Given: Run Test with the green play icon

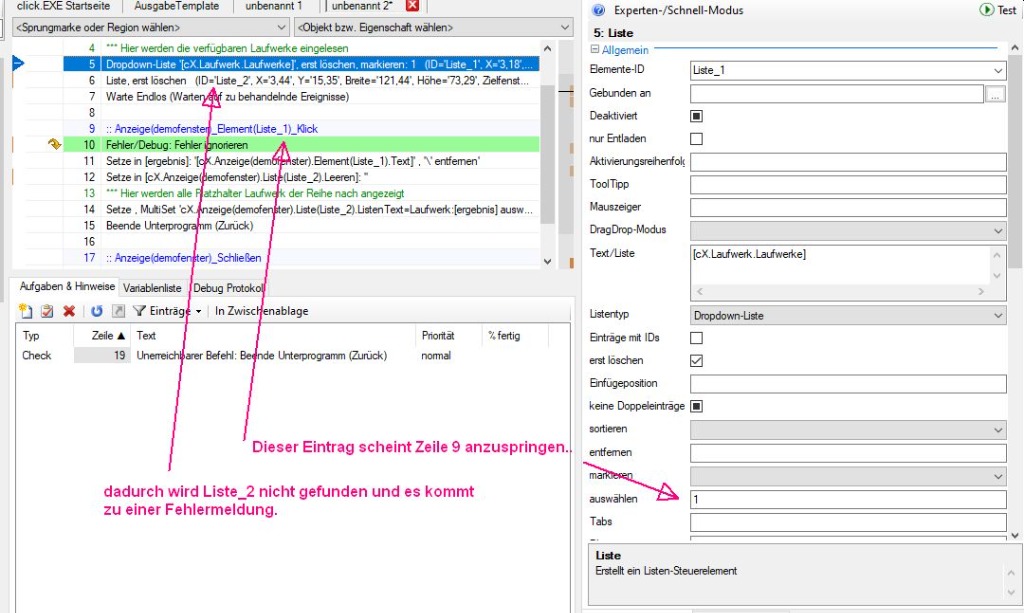Looking at the screenshot, I should coord(986,10).
